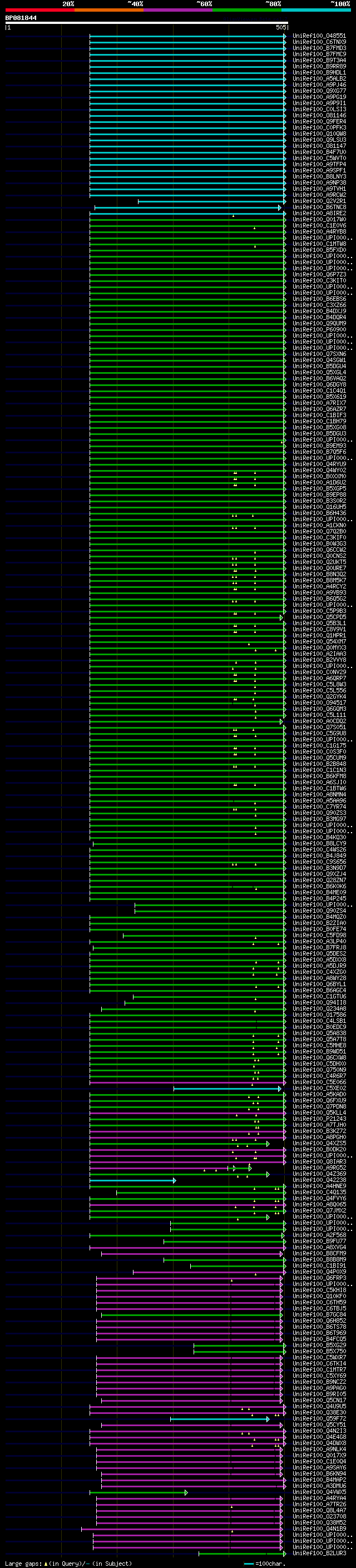Click label UniRef100_B4KQ30
The image size is (356, 1568).
tap(319, 838)
